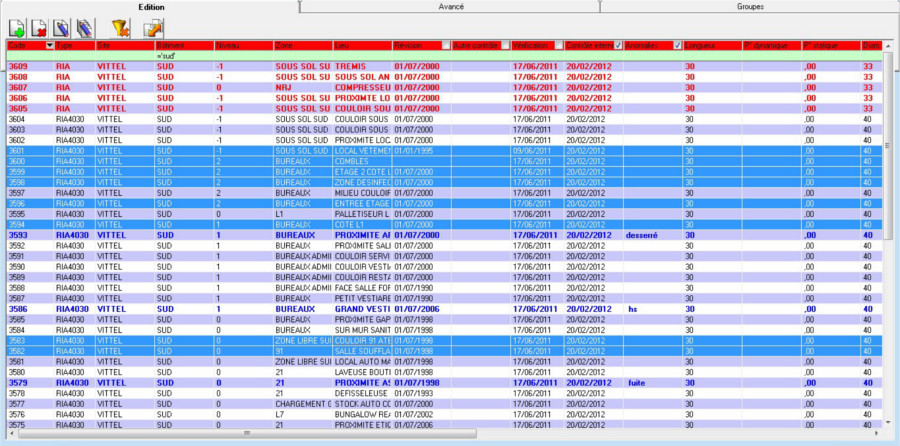Select row with code 3575
900x446 pixels.
445,425
